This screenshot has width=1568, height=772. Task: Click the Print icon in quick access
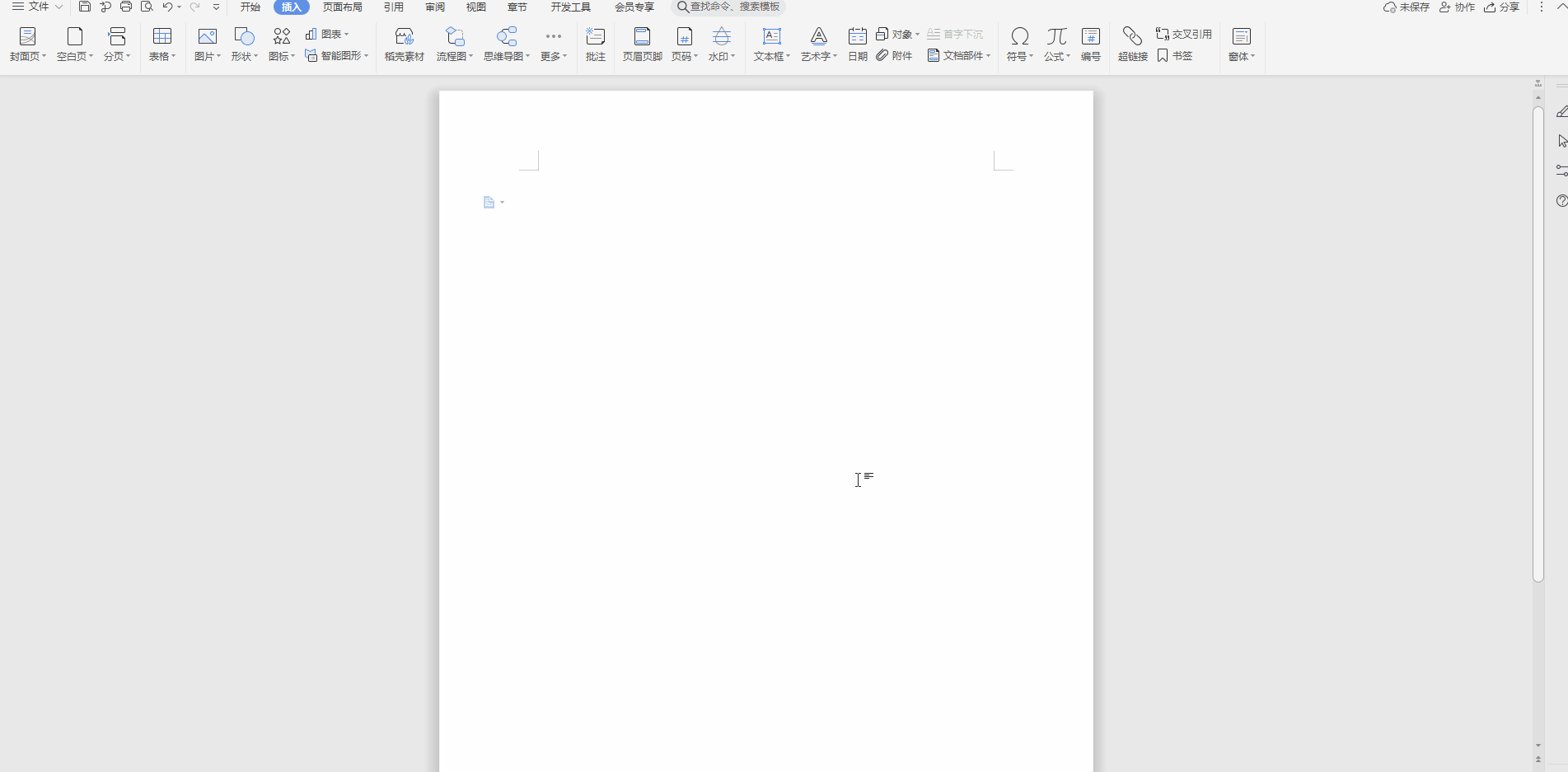[x=126, y=7]
